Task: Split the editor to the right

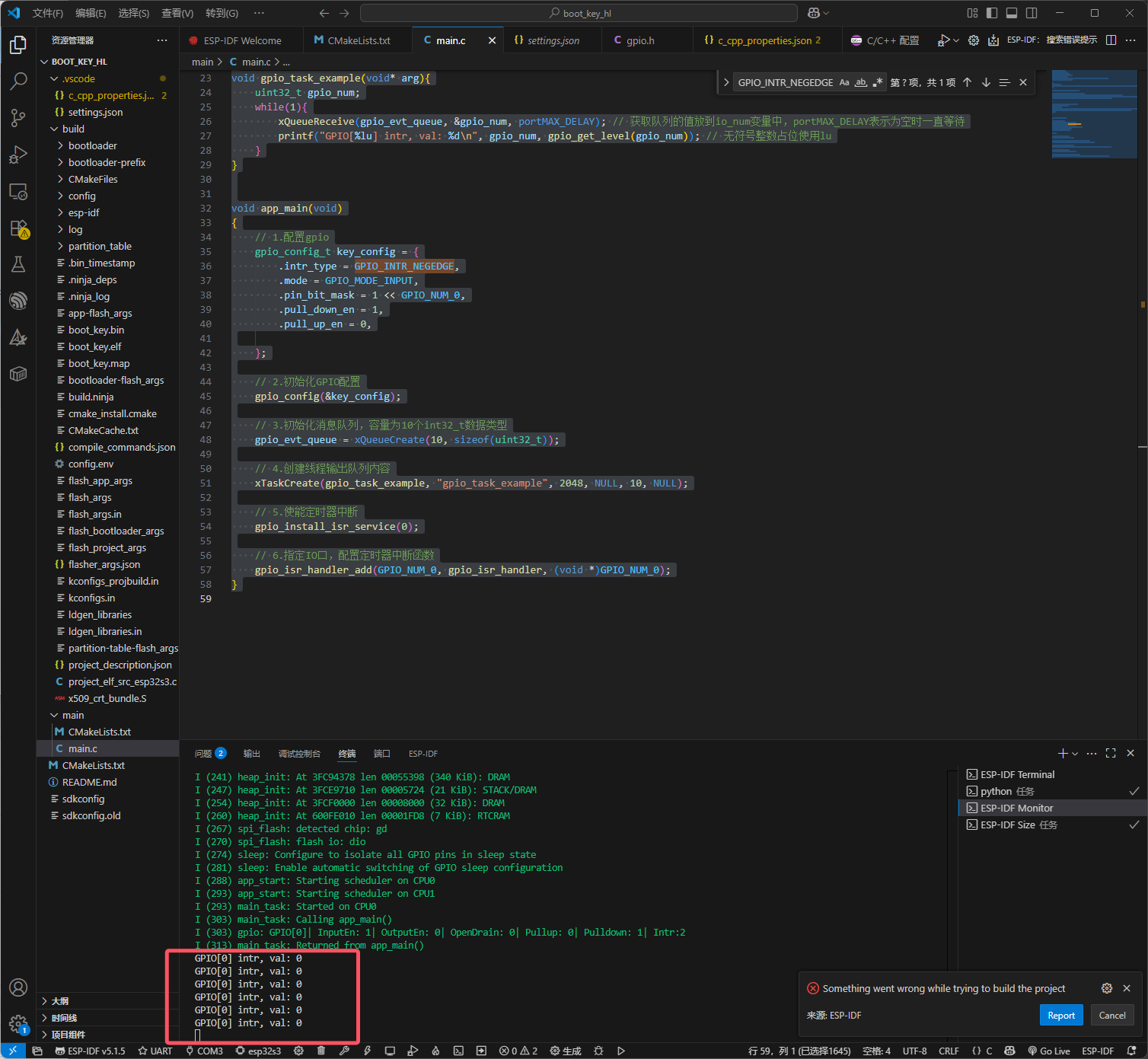Action: click(1111, 40)
